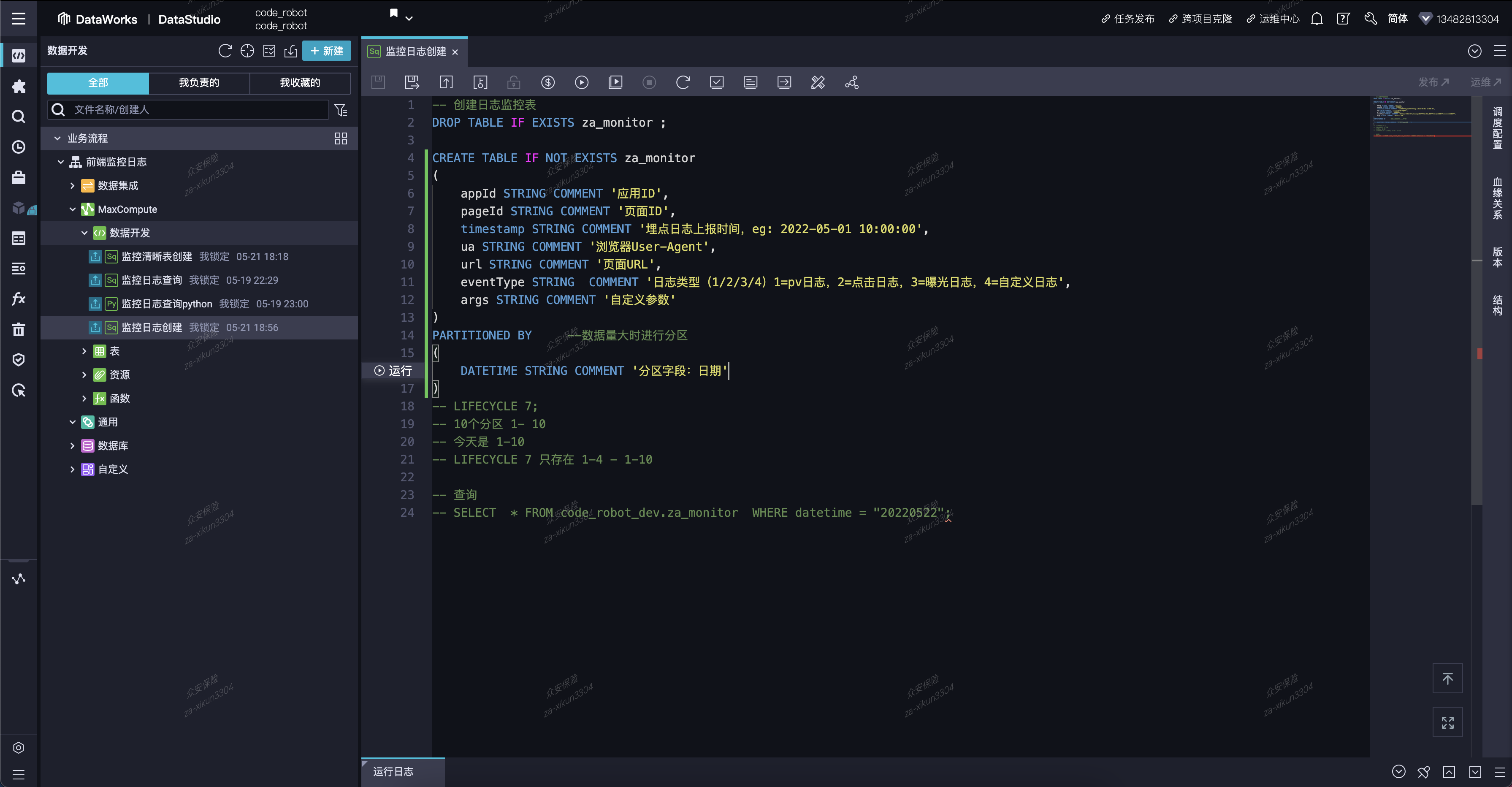1512x787 pixels.
Task: Click the filter icon beside search box
Action: pos(341,110)
